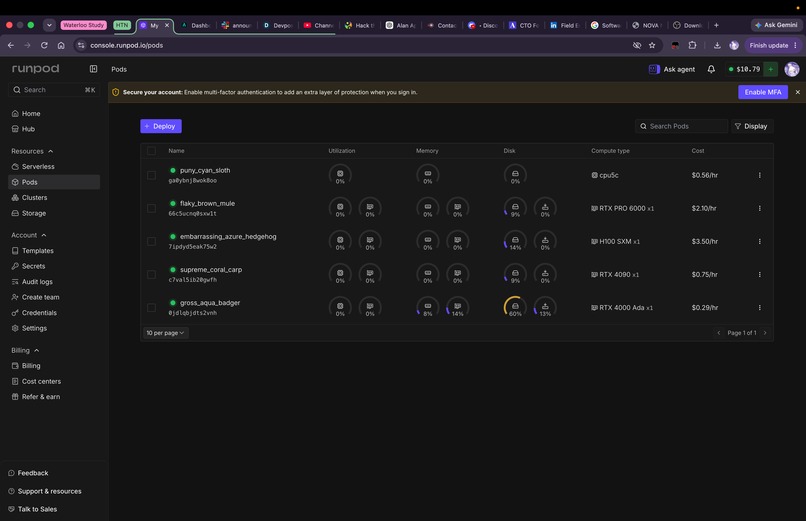Image resolution: width=806 pixels, height=521 pixels.
Task: Focus the sidebar Search box
Action: (x=54, y=90)
